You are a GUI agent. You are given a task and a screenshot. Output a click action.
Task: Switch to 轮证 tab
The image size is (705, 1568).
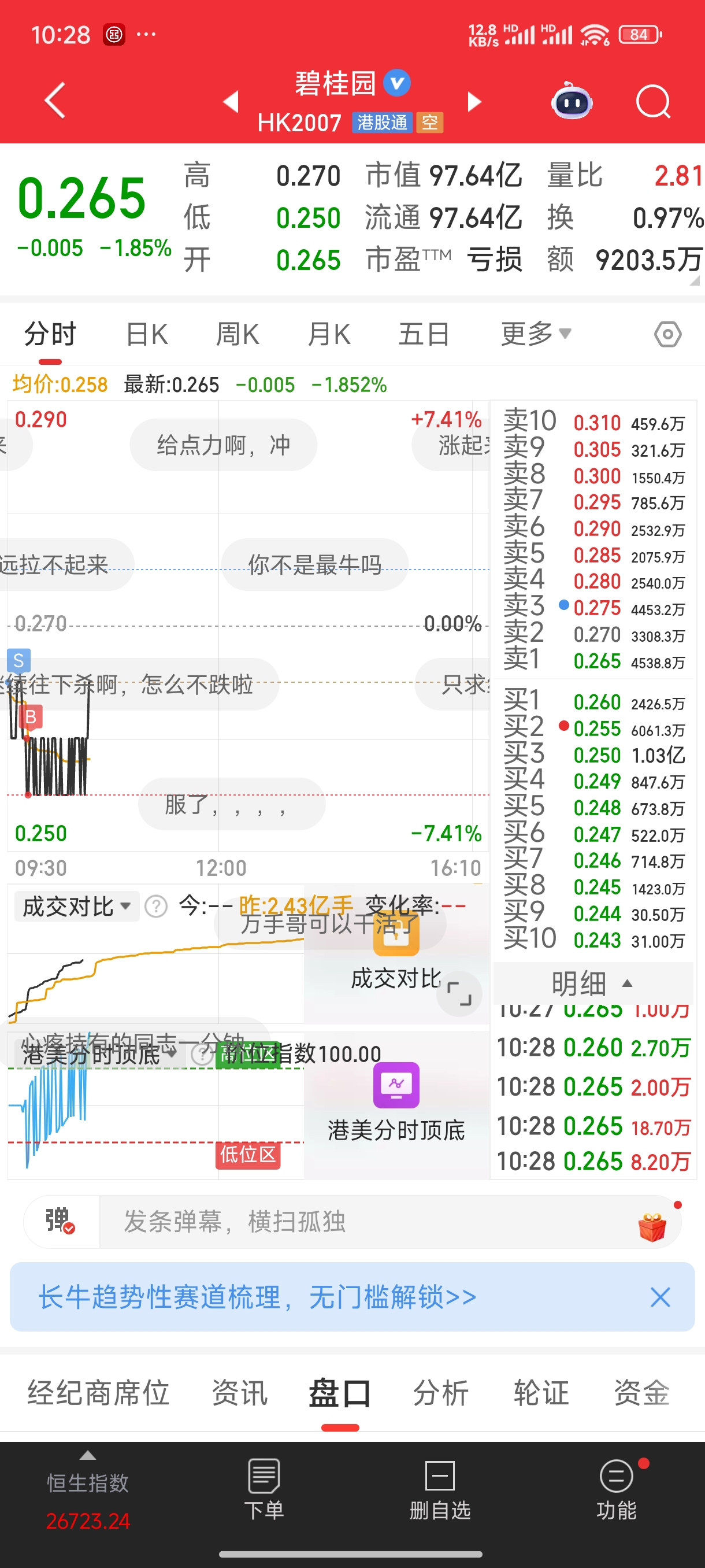point(541,1392)
